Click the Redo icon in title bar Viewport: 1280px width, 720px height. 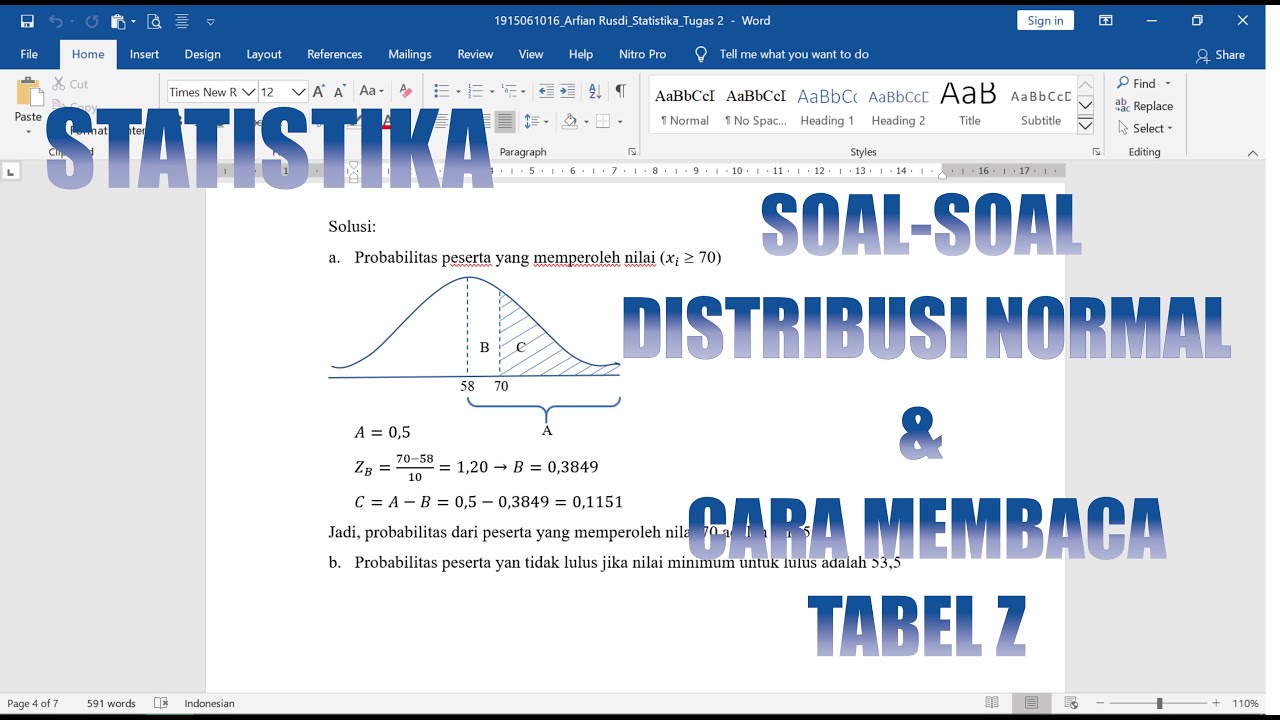pyautogui.click(x=92, y=21)
